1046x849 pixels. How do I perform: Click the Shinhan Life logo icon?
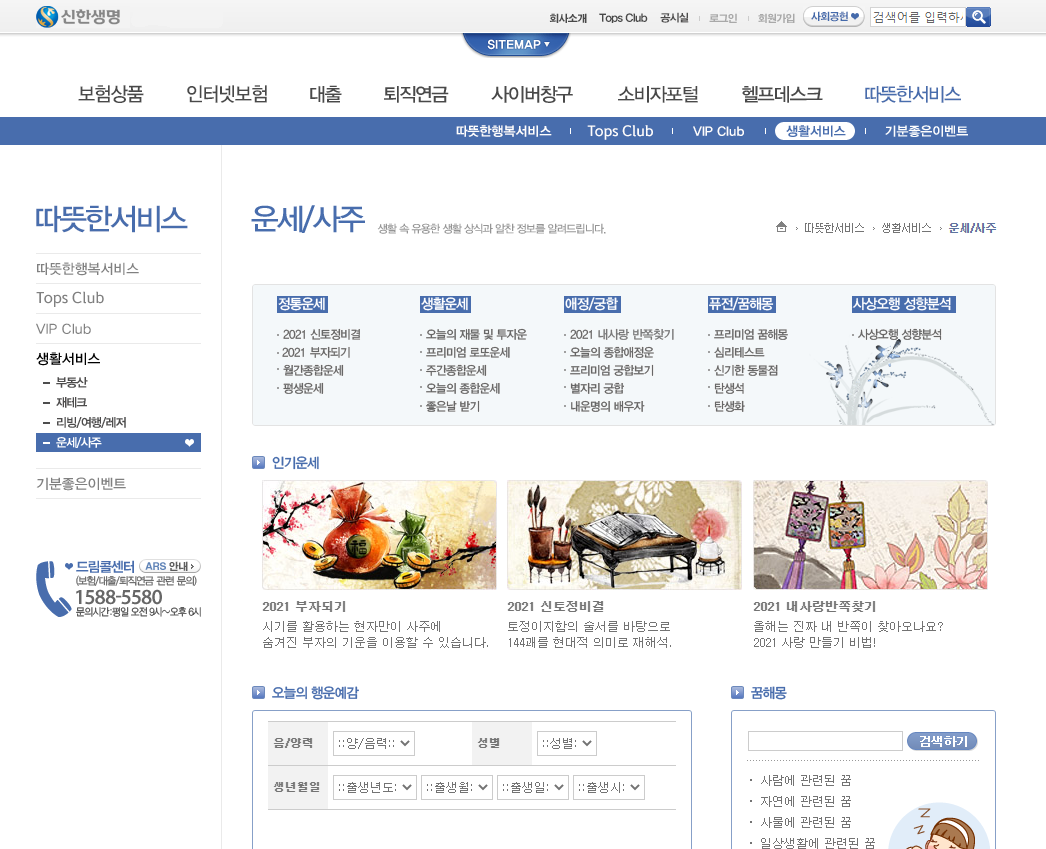click(46, 17)
